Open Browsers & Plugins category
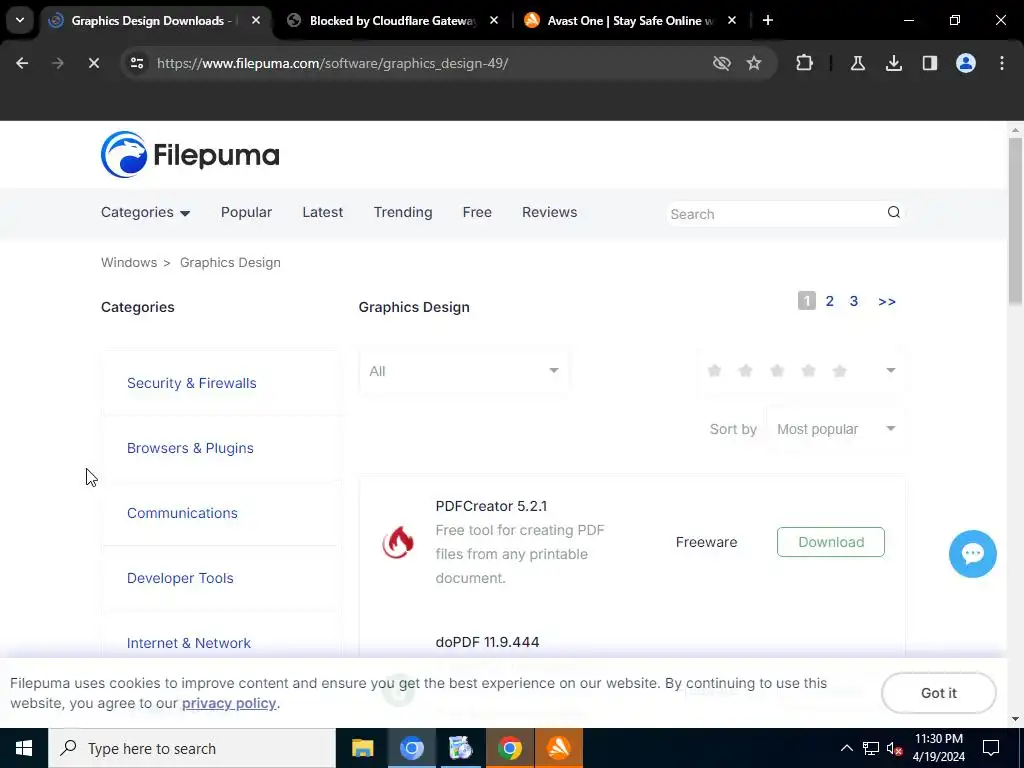The height and width of the screenshot is (768, 1024). [190, 448]
